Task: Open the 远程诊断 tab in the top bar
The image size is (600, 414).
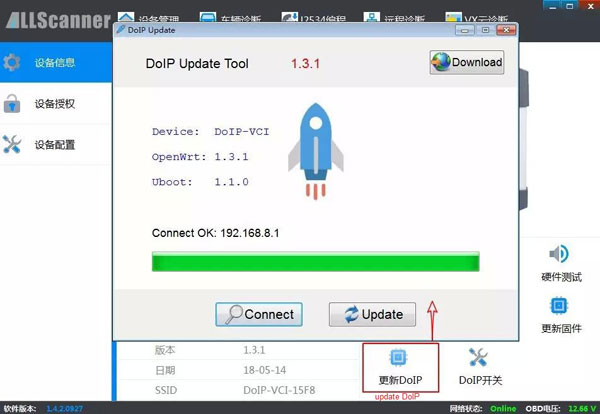Action: pyautogui.click(x=394, y=18)
